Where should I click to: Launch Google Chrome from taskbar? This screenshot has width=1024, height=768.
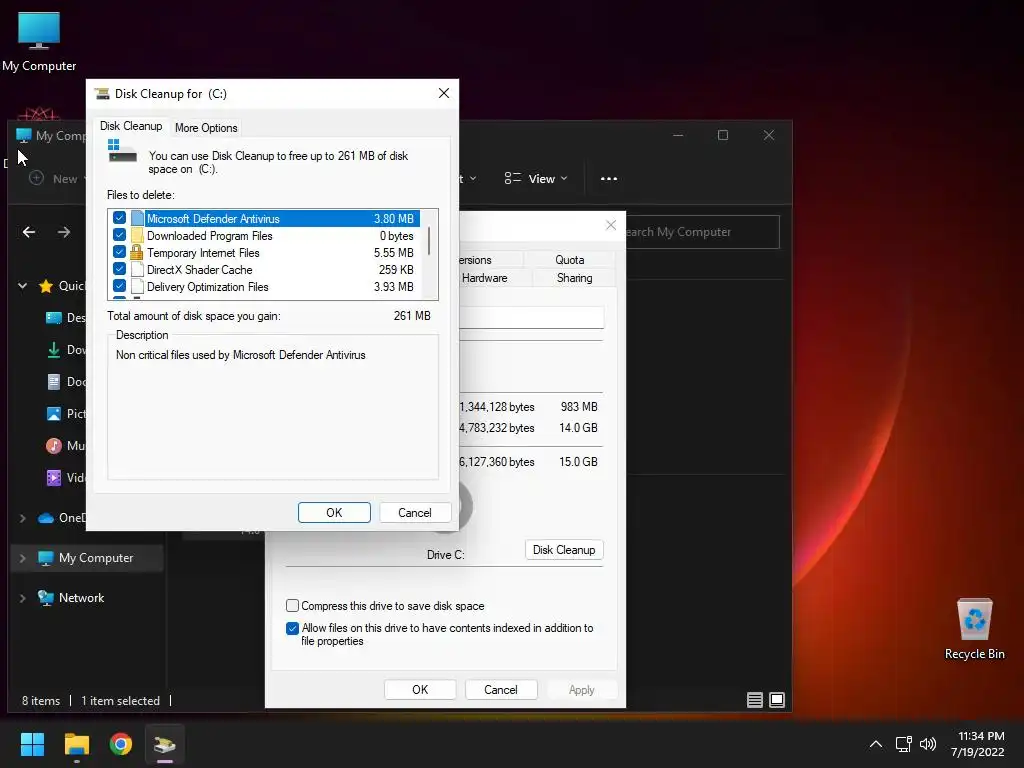coord(121,744)
